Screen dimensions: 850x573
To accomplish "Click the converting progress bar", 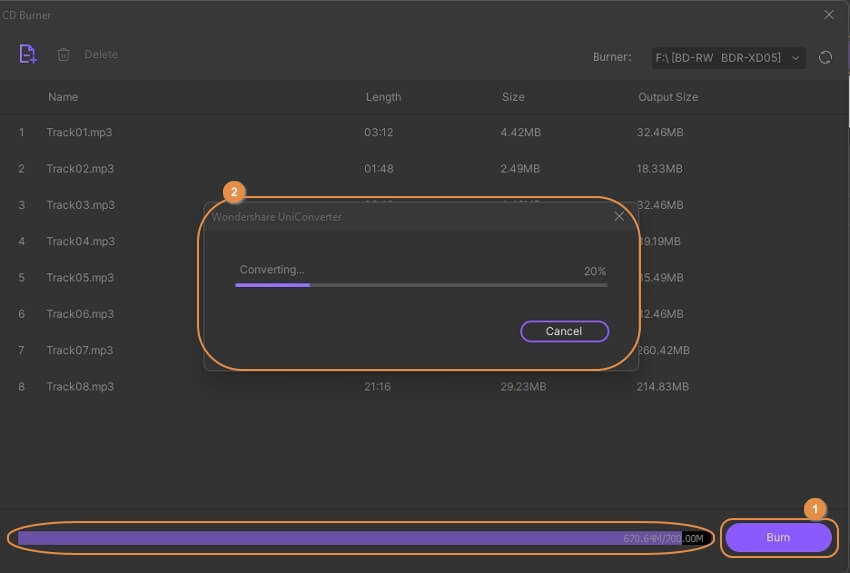I will pyautogui.click(x=421, y=285).
